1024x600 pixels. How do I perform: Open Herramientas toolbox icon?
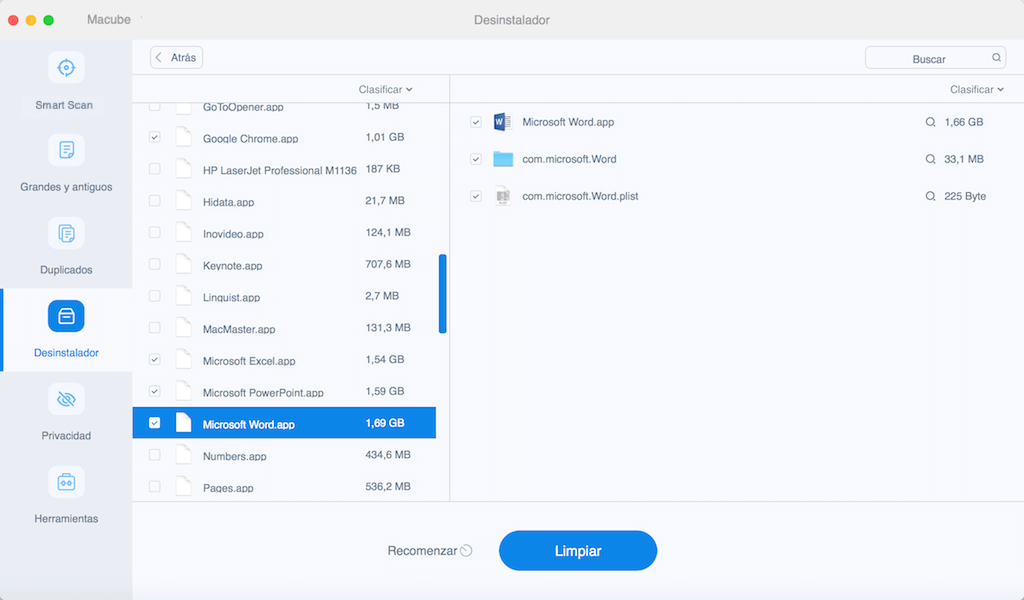(66, 482)
